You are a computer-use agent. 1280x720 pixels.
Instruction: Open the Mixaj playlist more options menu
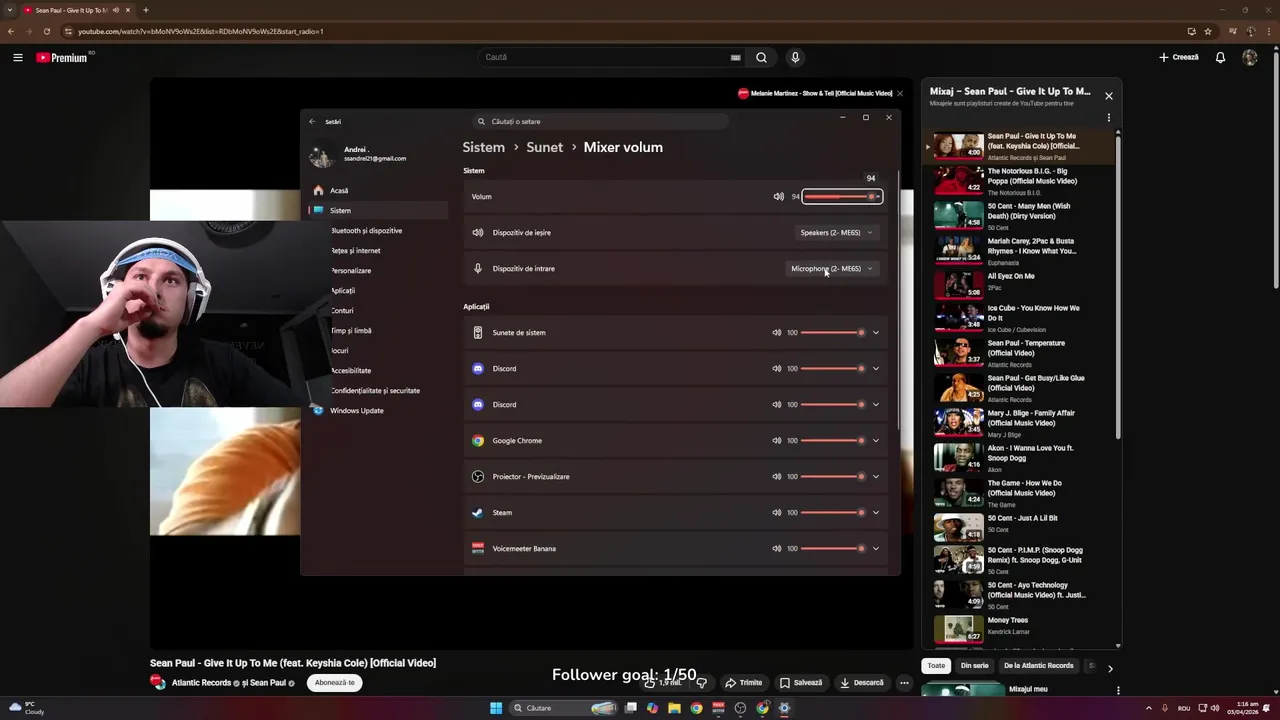pos(1108,118)
